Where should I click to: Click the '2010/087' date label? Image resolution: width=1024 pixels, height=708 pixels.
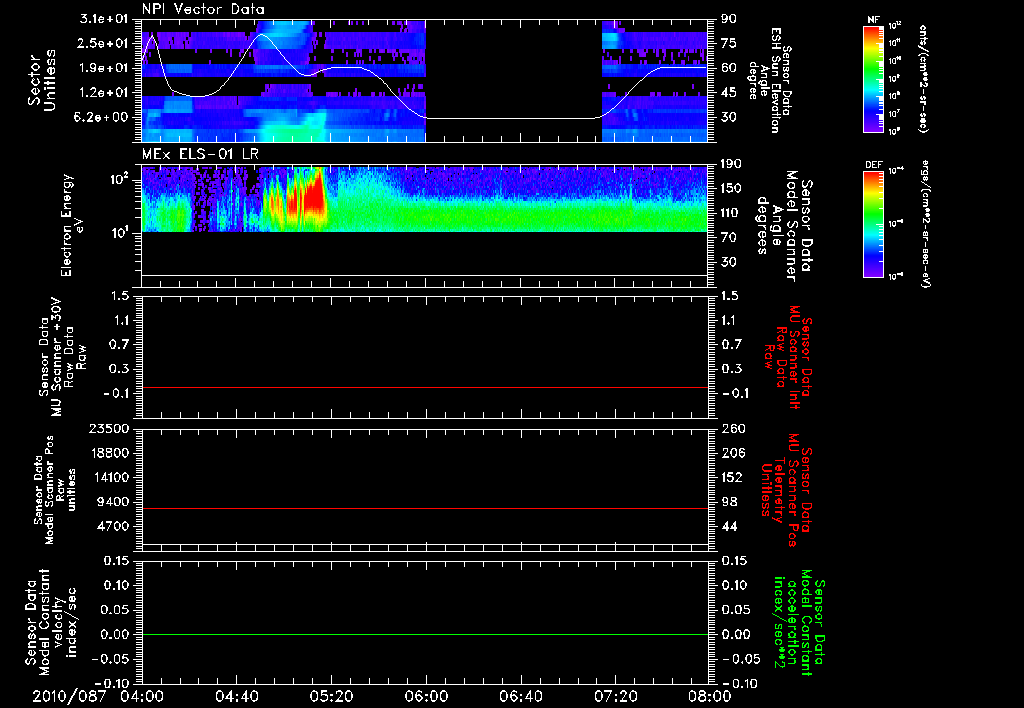[x=68, y=696]
